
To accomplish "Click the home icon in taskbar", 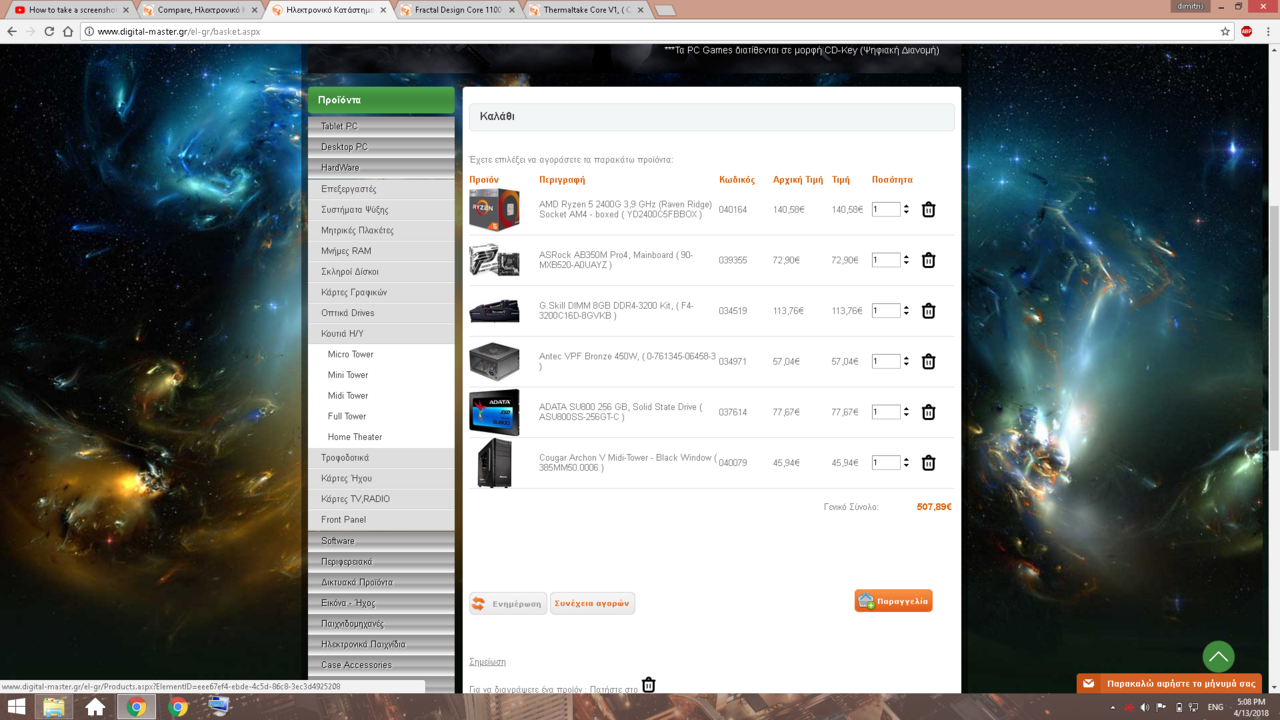I will click(95, 707).
